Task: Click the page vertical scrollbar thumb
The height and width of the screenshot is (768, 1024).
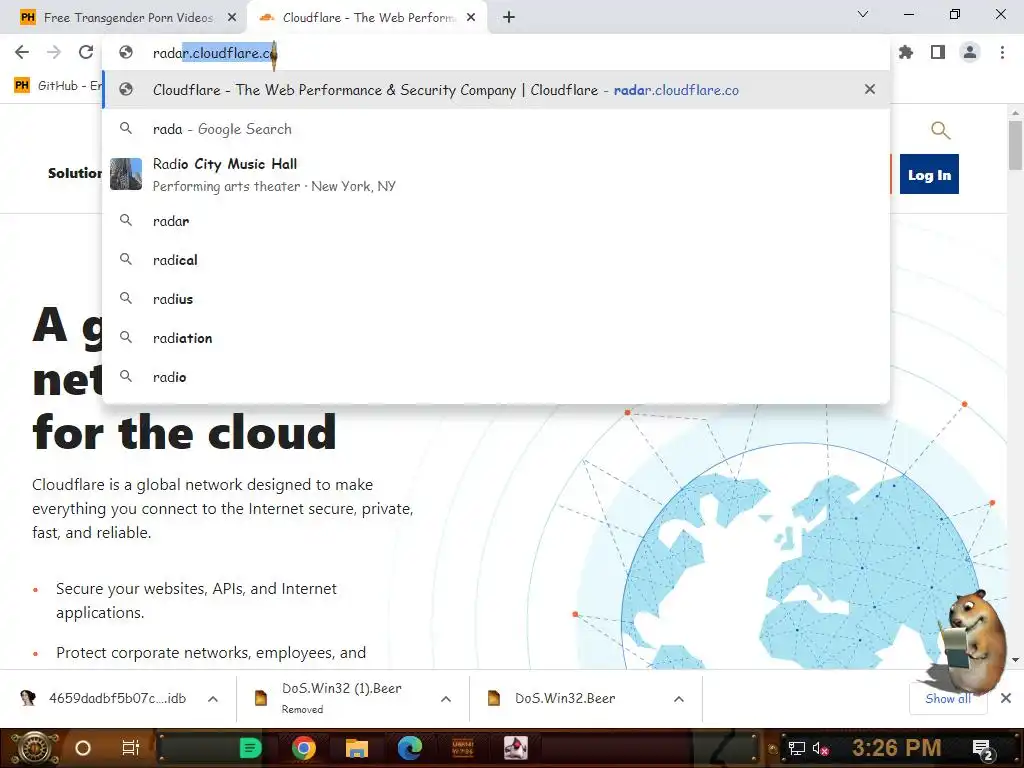Action: point(1015,145)
